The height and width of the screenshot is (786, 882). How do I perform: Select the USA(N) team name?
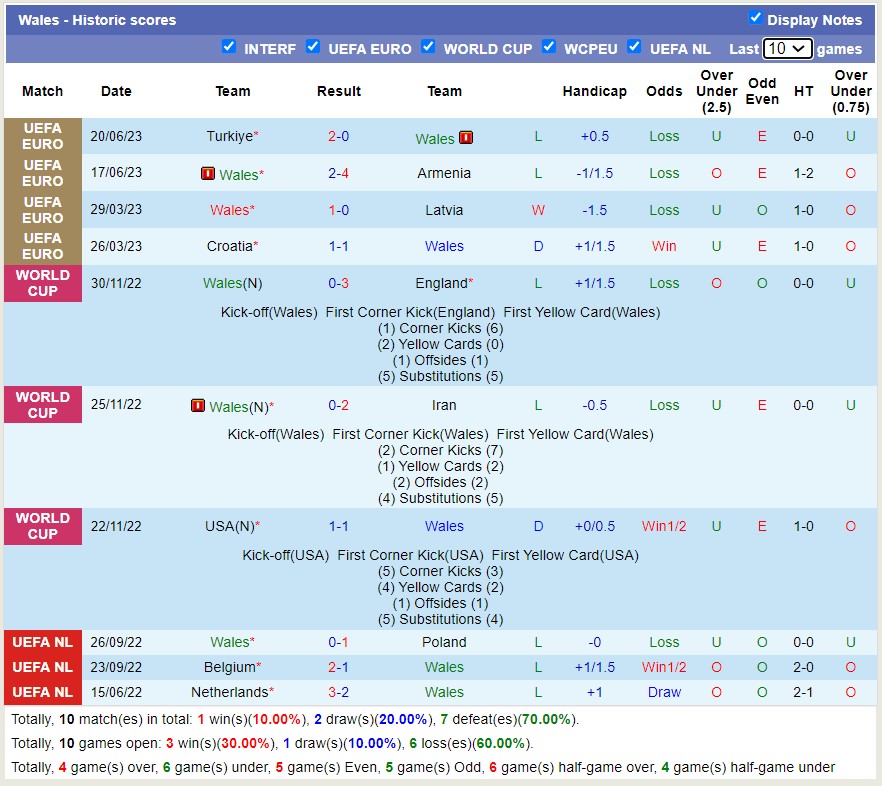229,526
